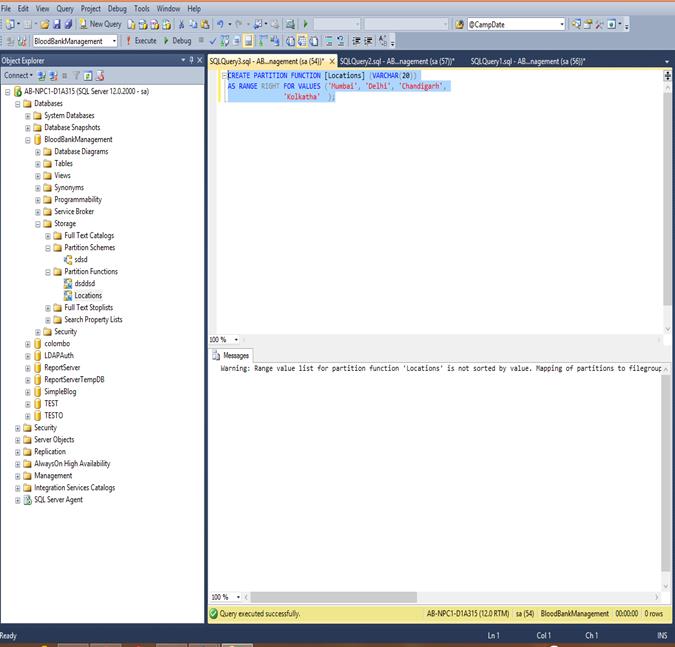Execute the current SQL query
Viewport: 675px width, 647px height.
[141, 41]
